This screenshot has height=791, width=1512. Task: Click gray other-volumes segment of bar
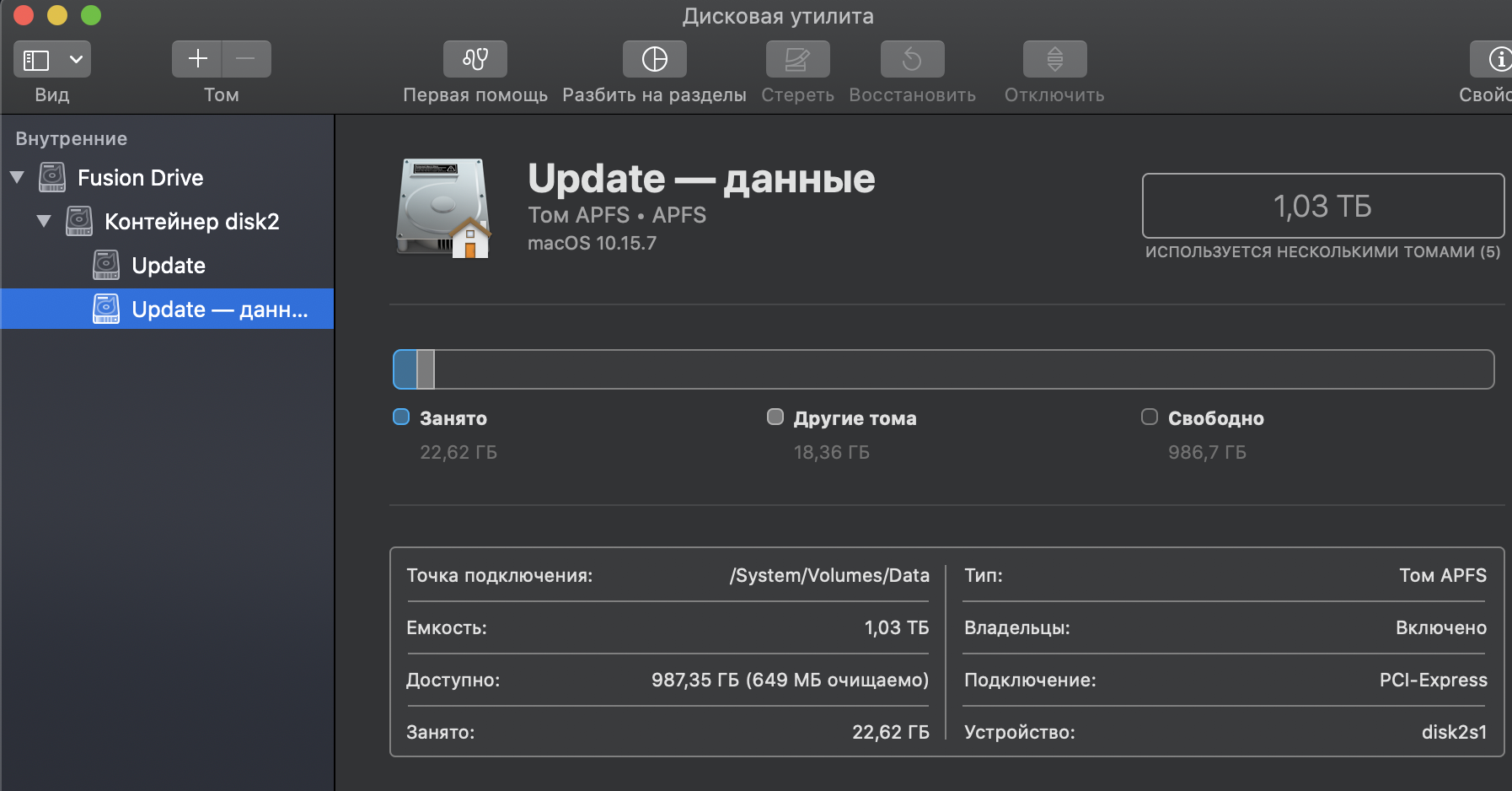click(426, 369)
